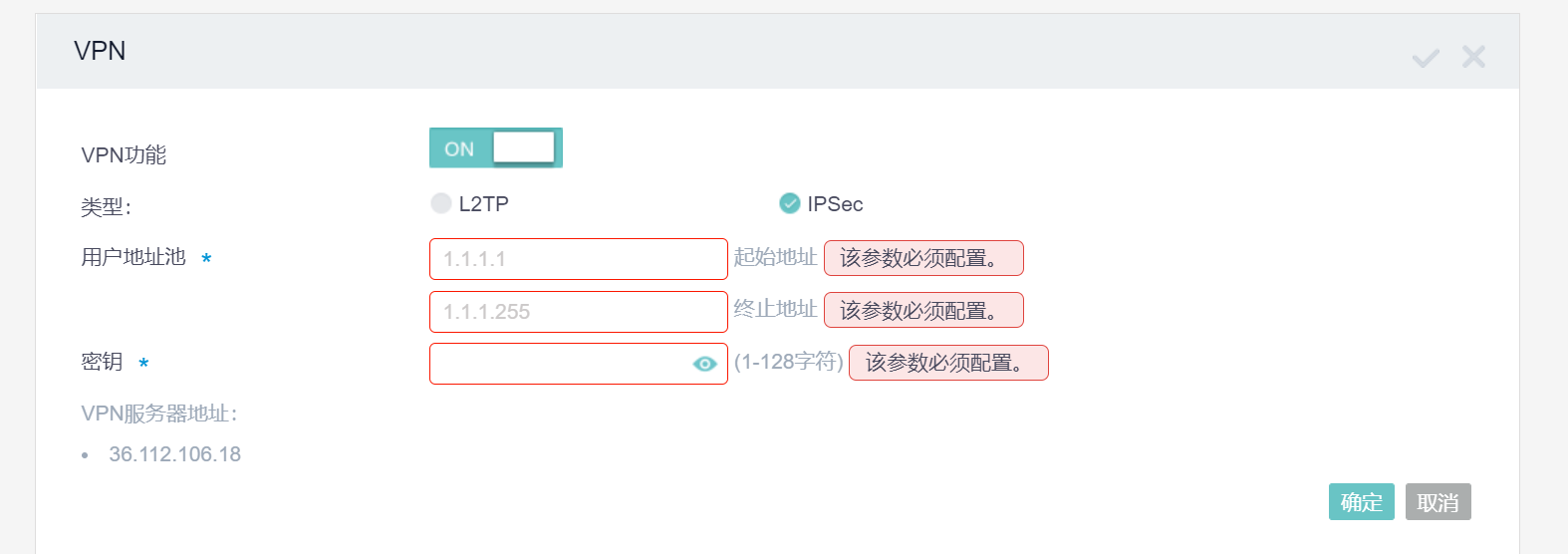Select the L2TP type radio button
This screenshot has height=554, width=1568.
[441, 203]
